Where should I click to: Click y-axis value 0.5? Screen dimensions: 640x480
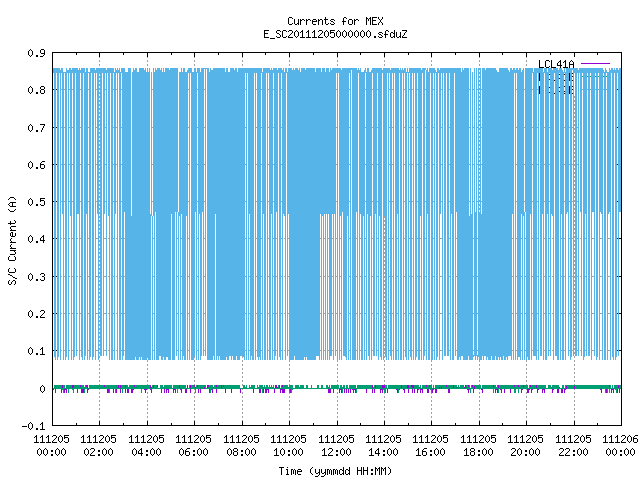click(x=36, y=202)
